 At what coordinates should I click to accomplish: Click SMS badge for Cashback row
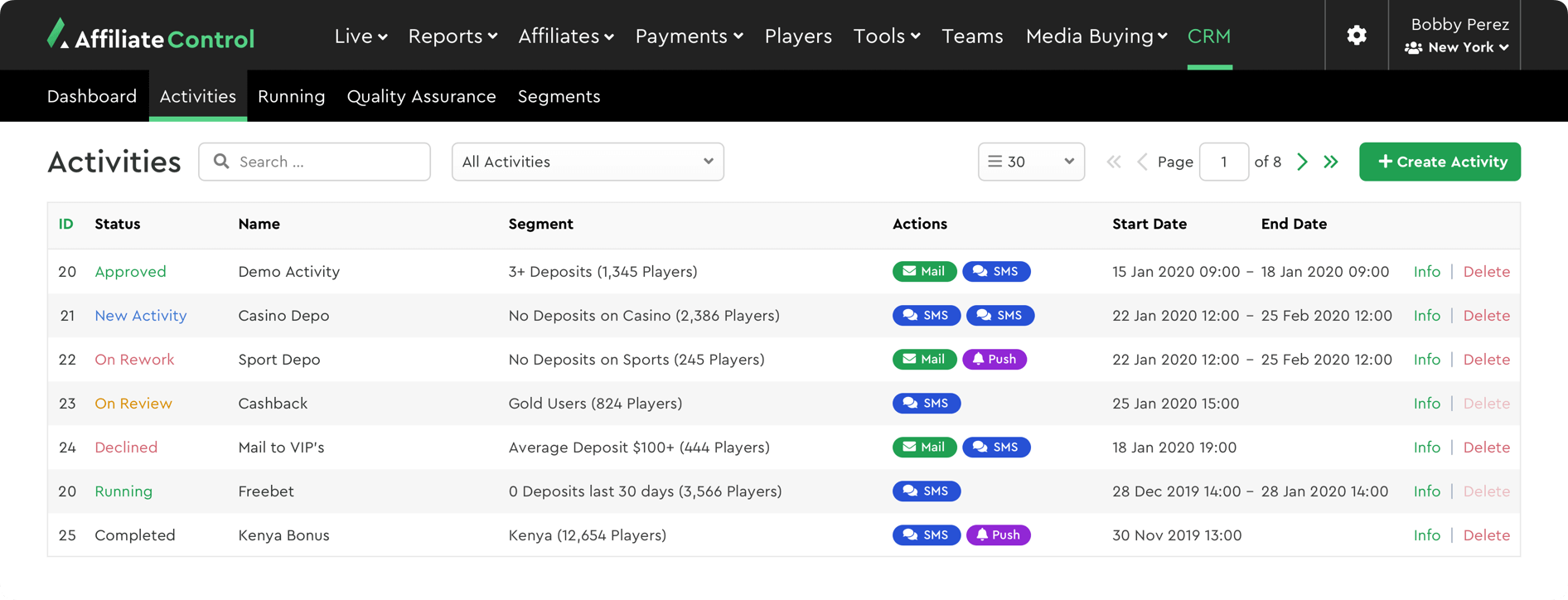[x=926, y=404]
